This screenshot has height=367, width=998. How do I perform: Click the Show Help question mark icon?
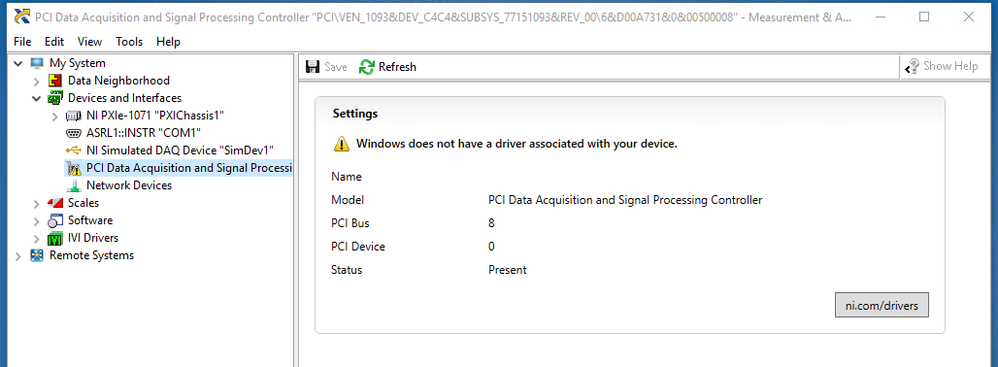pos(912,66)
